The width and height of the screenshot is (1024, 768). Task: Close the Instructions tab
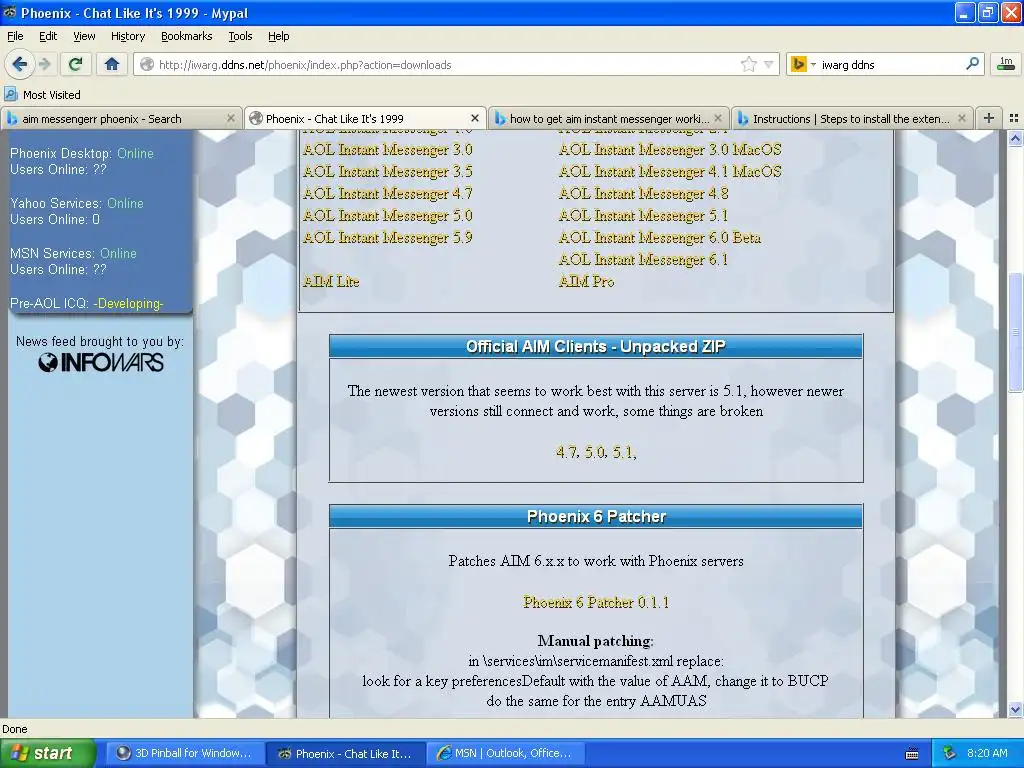tap(961, 118)
